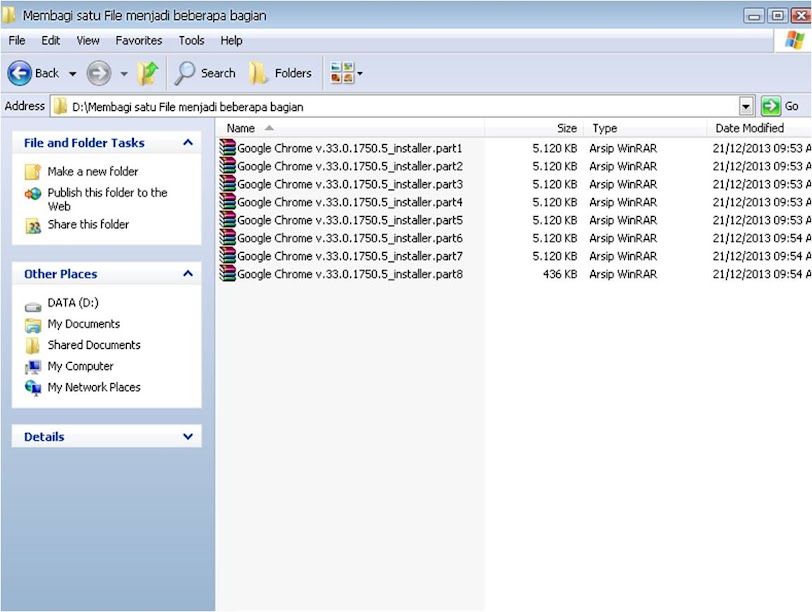Select WinRAR icon of installer.part3
The height and width of the screenshot is (612, 812).
tap(227, 184)
